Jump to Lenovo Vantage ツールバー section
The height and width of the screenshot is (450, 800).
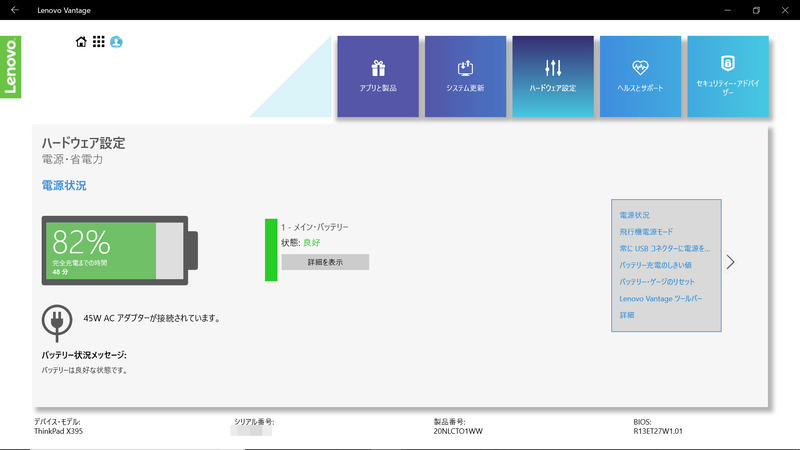[x=661, y=298]
